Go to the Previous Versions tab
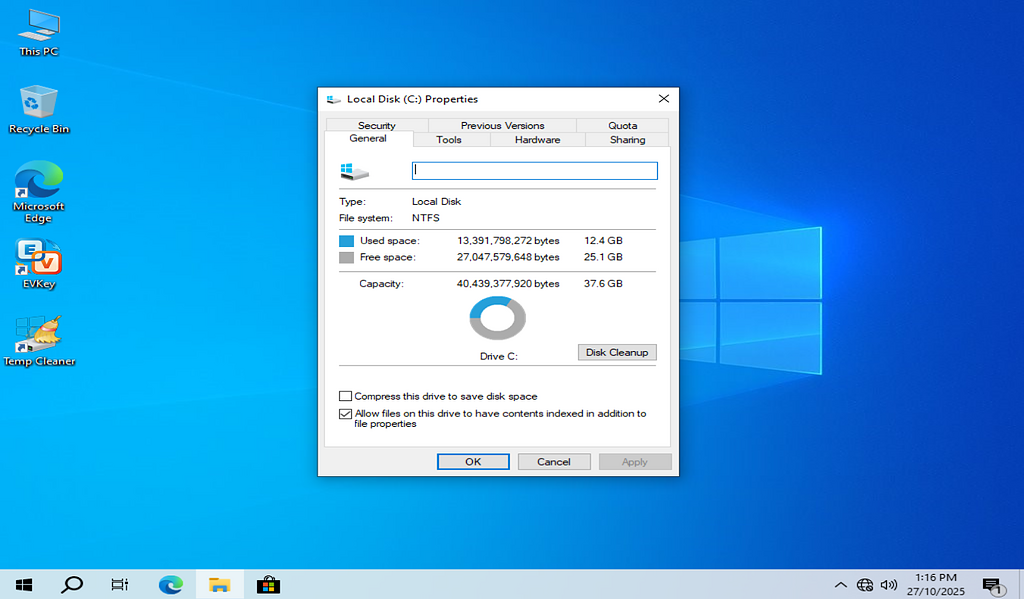 [x=502, y=126]
